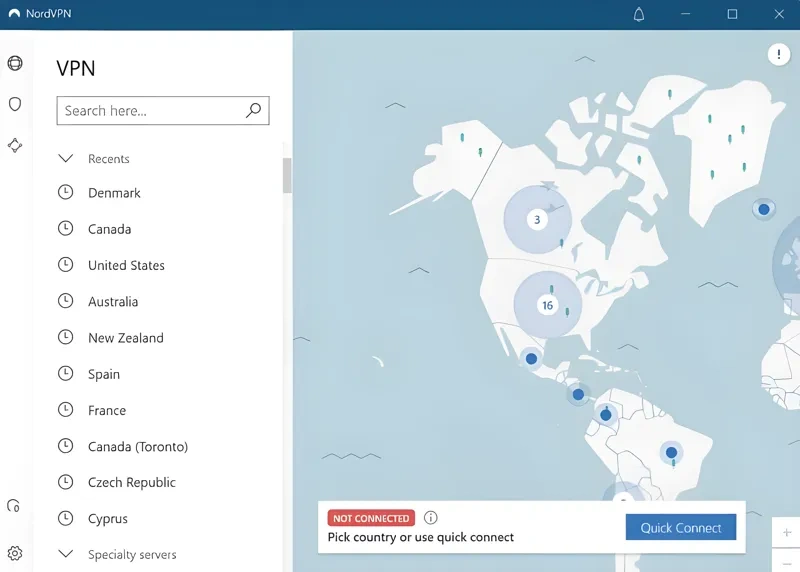
Task: Click the NordVPN logo in title bar
Action: pos(14,14)
